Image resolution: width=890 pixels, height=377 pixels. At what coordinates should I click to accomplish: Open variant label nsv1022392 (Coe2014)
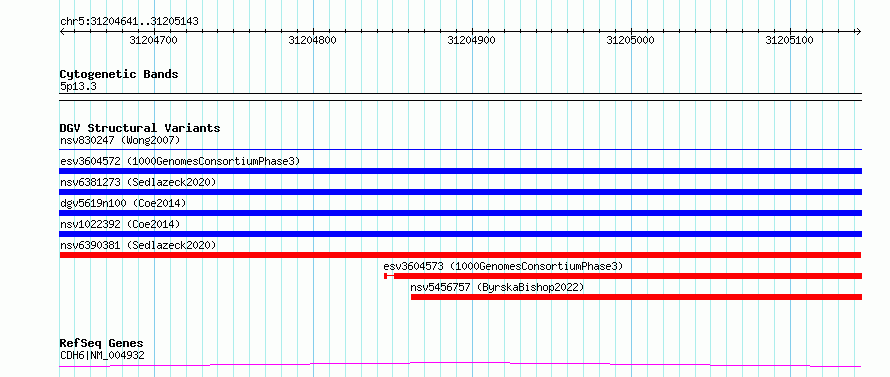coord(120,224)
